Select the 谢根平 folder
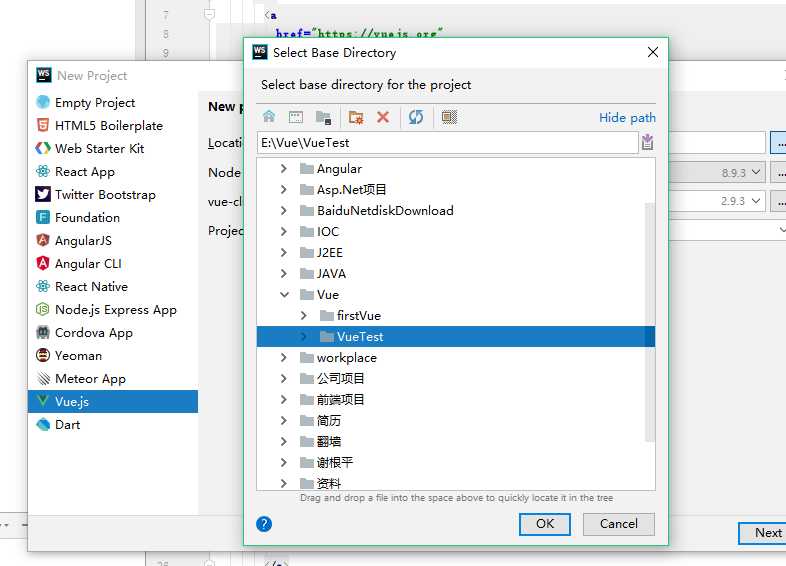786x566 pixels. tap(334, 463)
